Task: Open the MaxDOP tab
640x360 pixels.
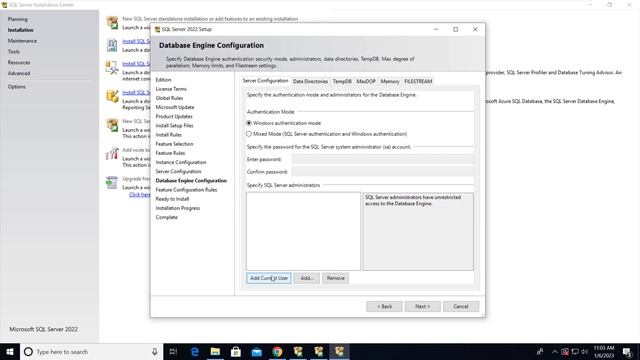Action: pos(366,81)
